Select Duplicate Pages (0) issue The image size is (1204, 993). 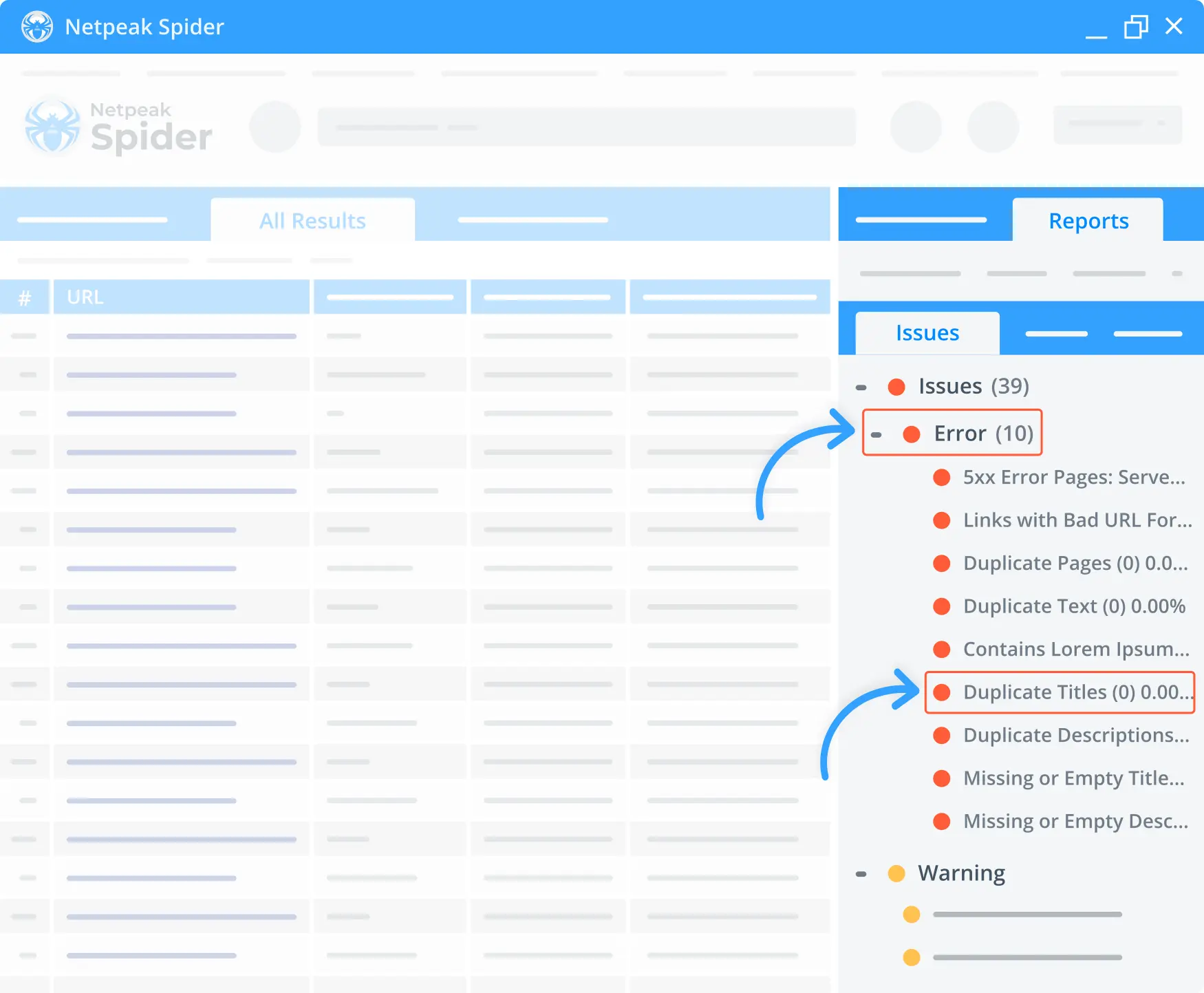[x=1075, y=563]
